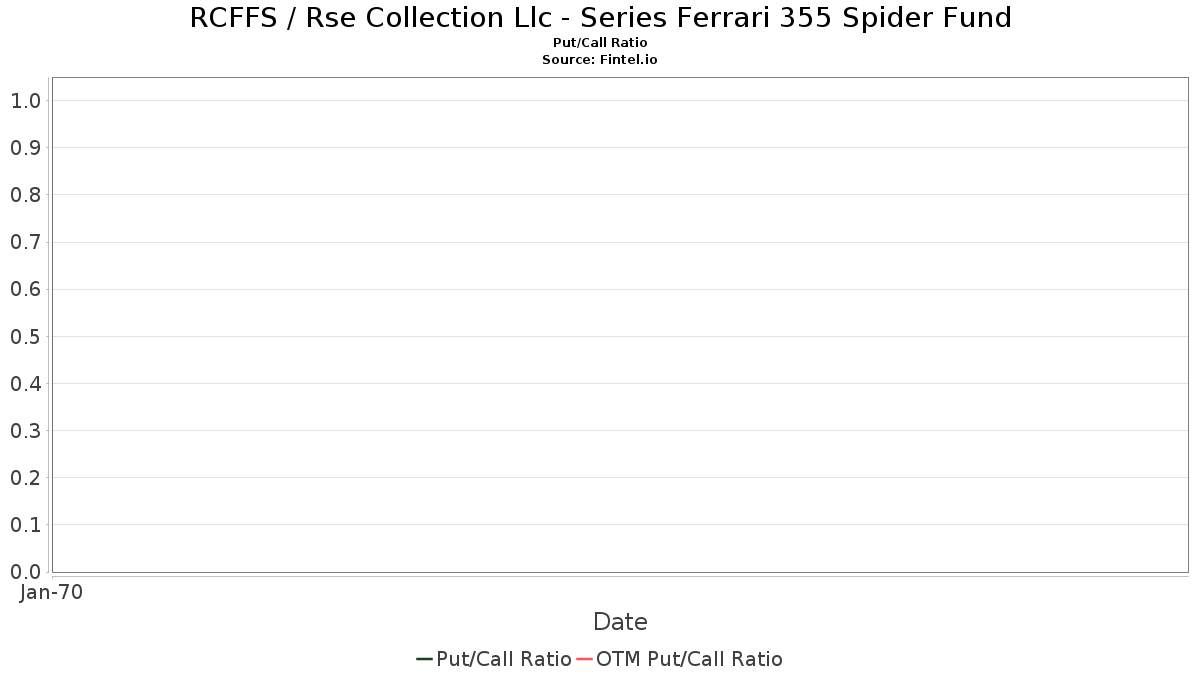Click the Date x-axis title
Image resolution: width=1200 pixels, height=675 pixels.
[620, 622]
